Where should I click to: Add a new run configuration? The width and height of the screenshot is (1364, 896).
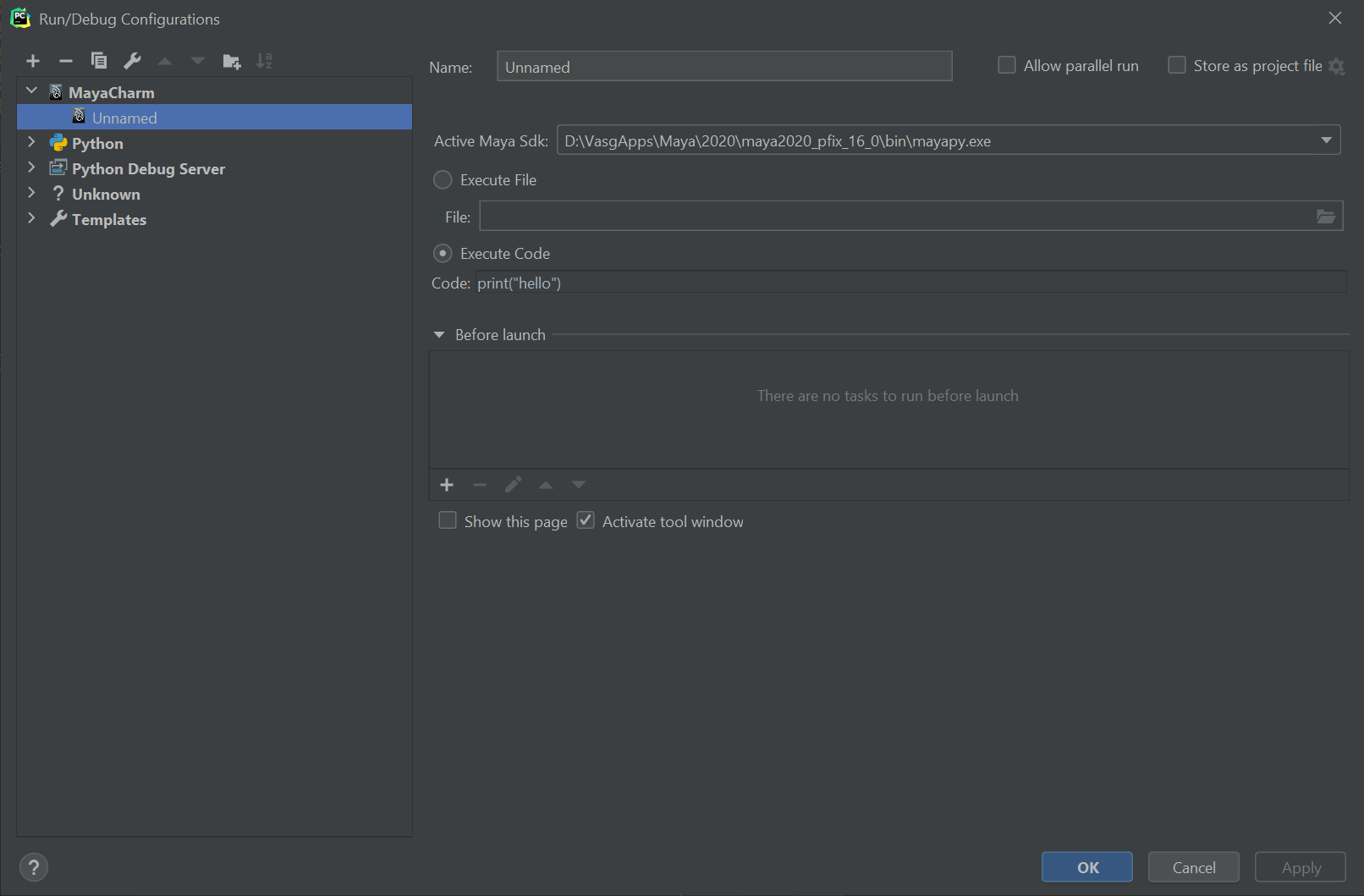coord(33,60)
